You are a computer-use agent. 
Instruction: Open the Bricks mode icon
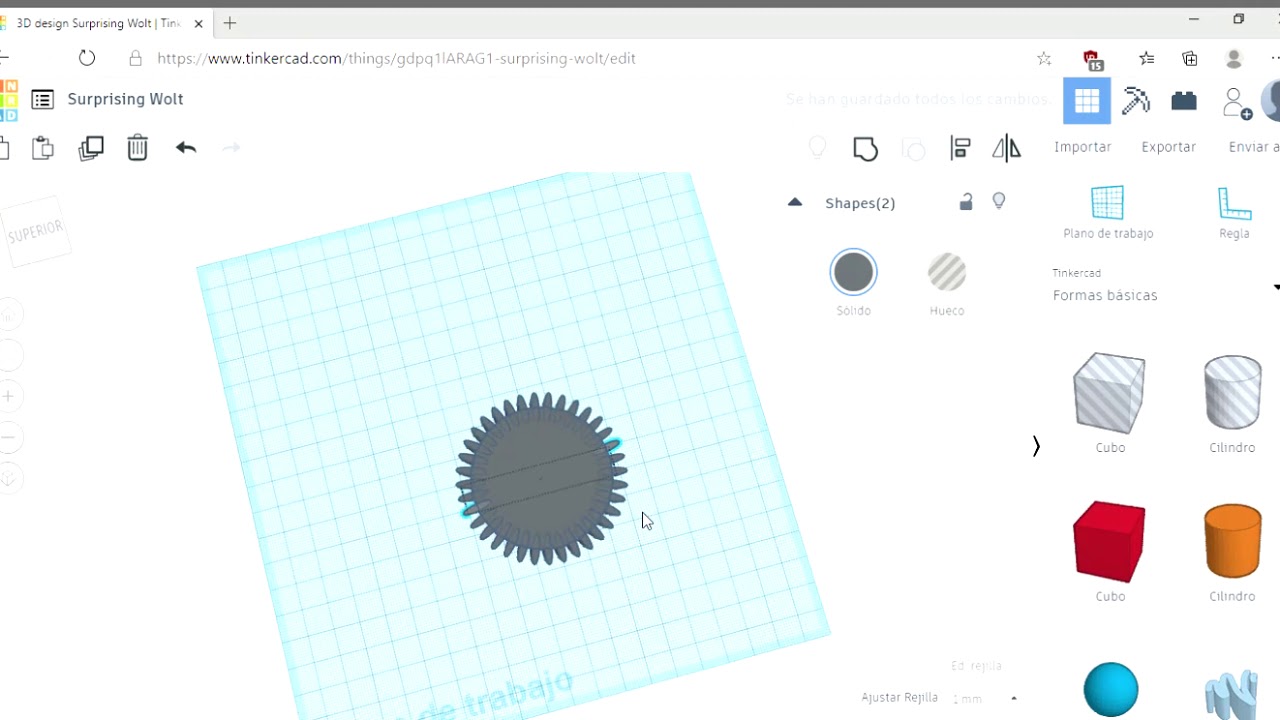1184,101
